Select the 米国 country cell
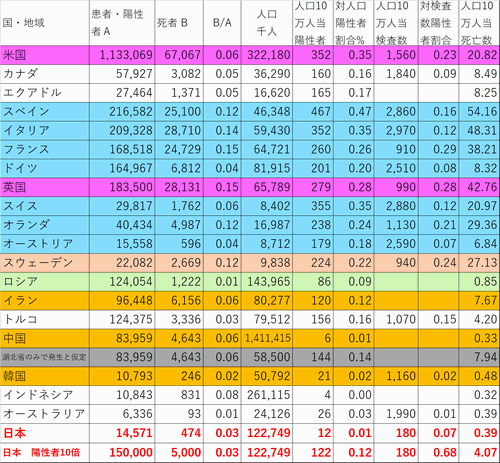The image size is (500, 463). pyautogui.click(x=45, y=55)
